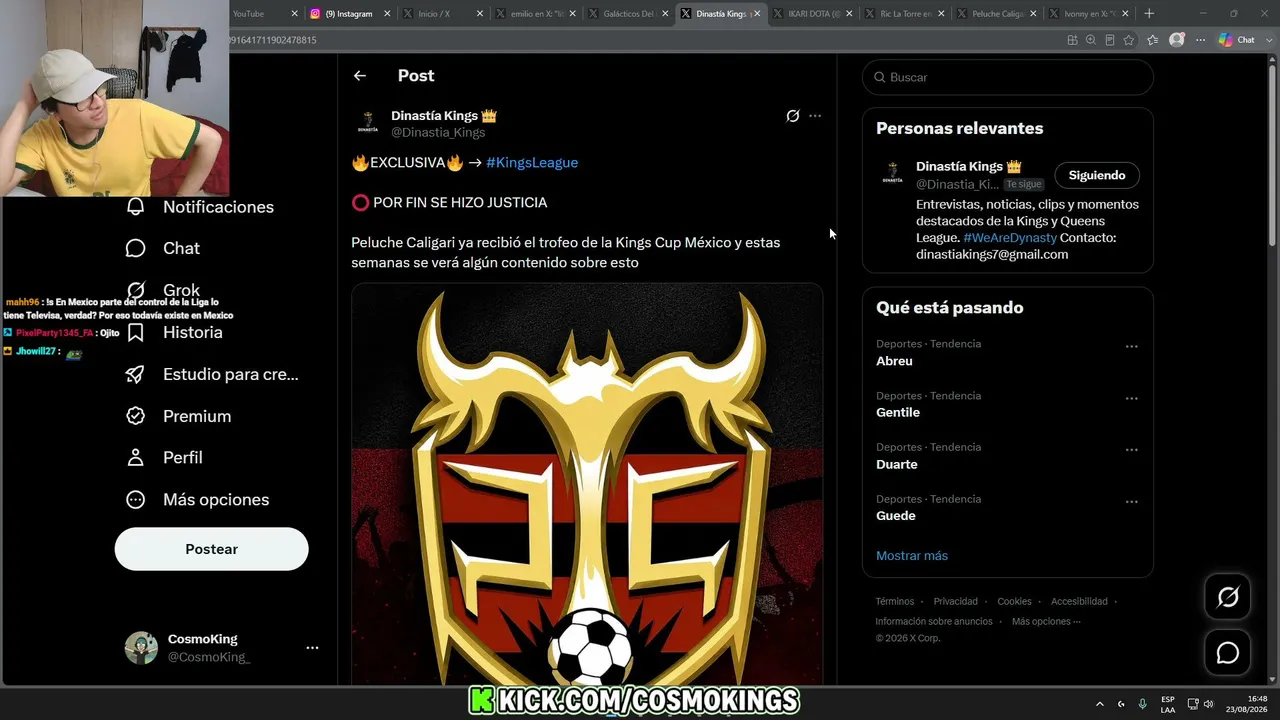The image size is (1280, 720).
Task: Open more menu for Gentile trend
Action: pos(1132,399)
